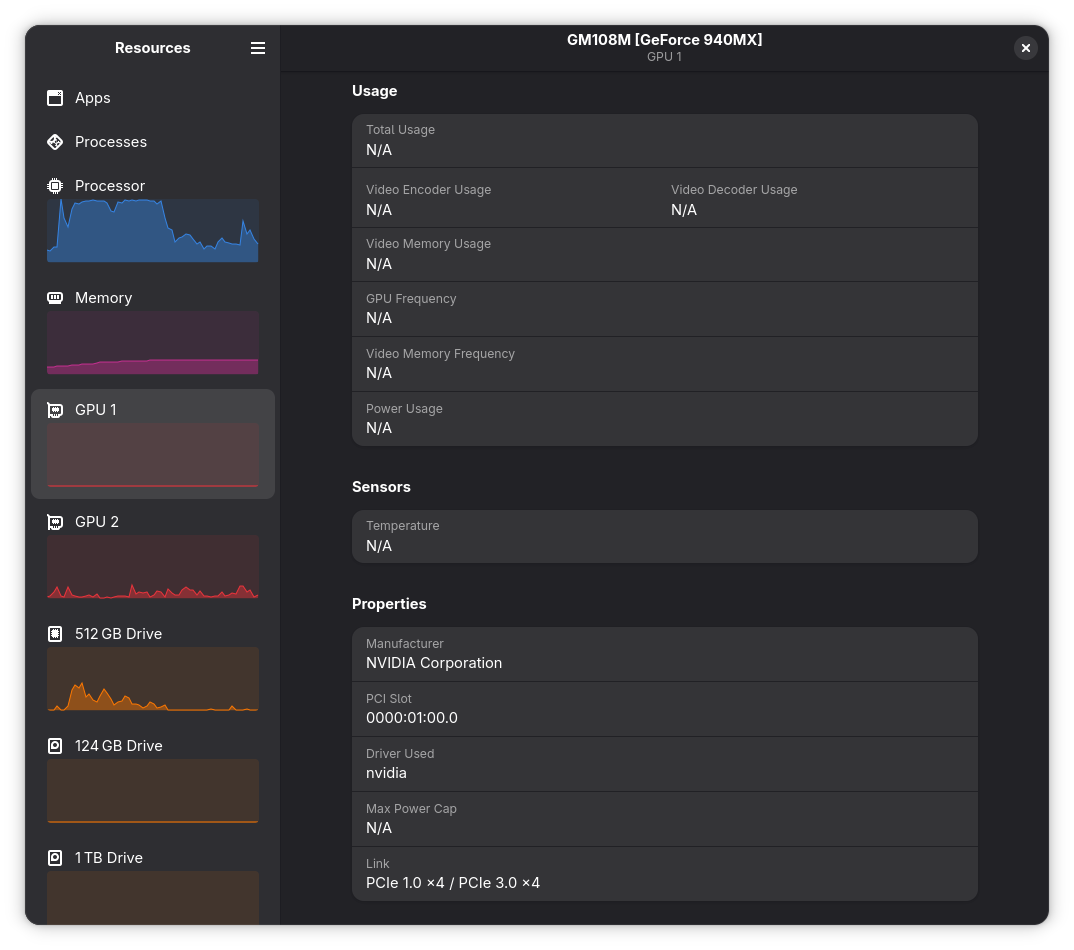Open the hamburger main menu
Image resolution: width=1074 pixels, height=950 pixels.
click(258, 48)
